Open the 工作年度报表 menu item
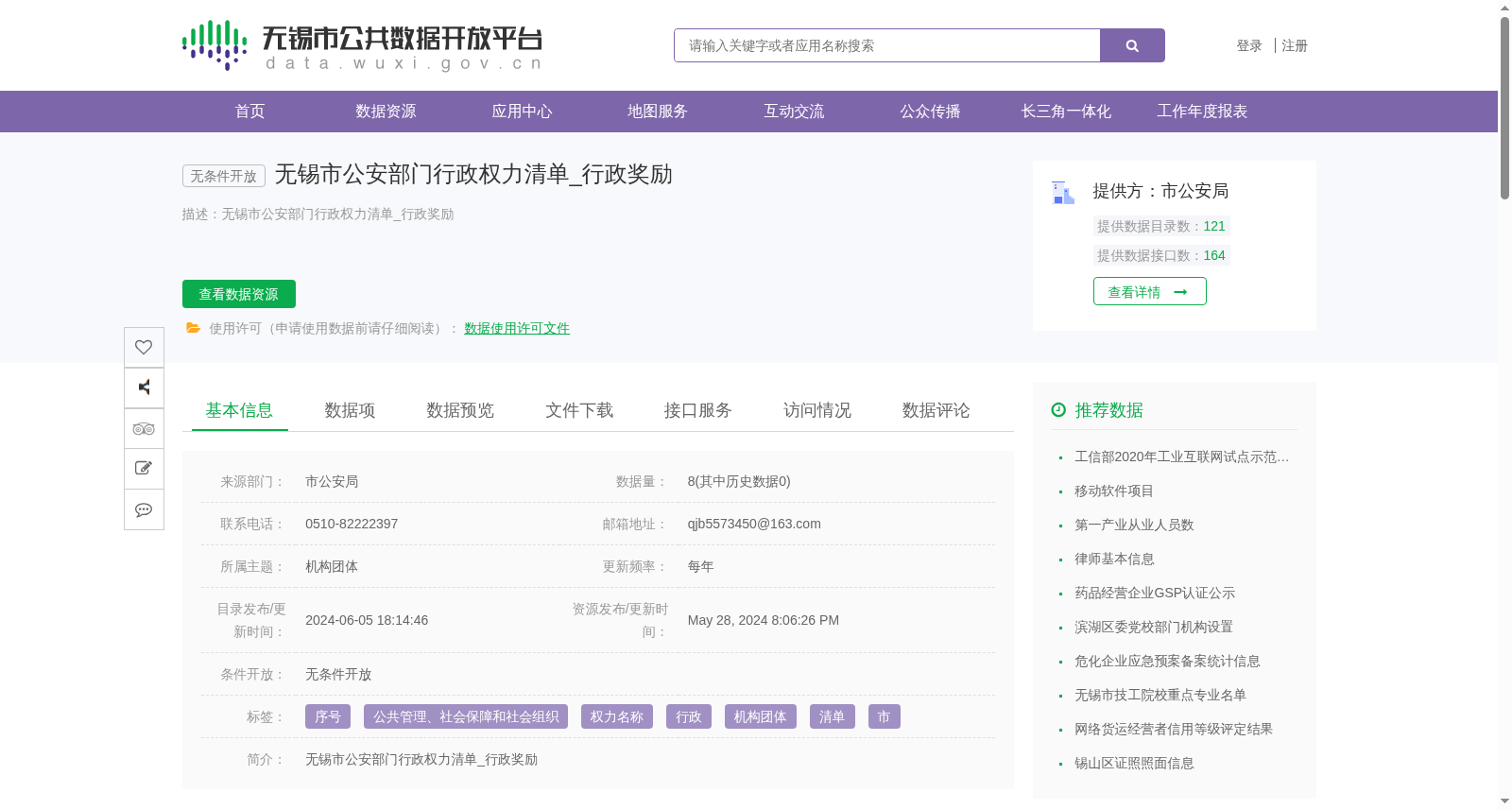This screenshot has width=1512, height=810. [1202, 112]
